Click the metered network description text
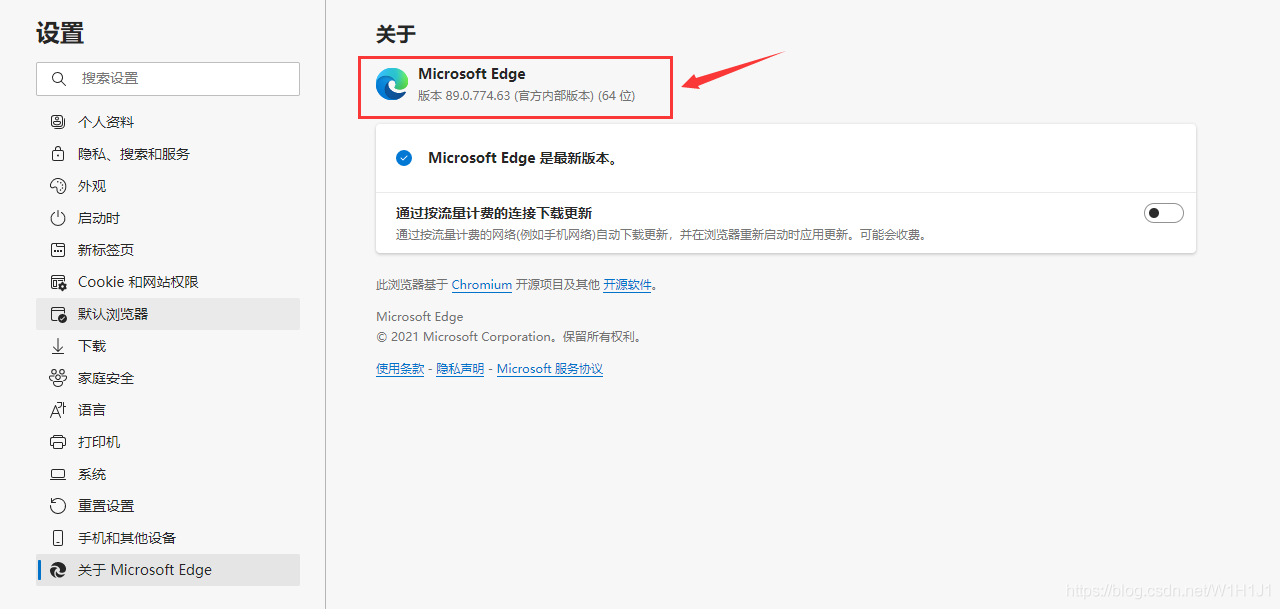This screenshot has width=1280, height=609. [x=662, y=235]
